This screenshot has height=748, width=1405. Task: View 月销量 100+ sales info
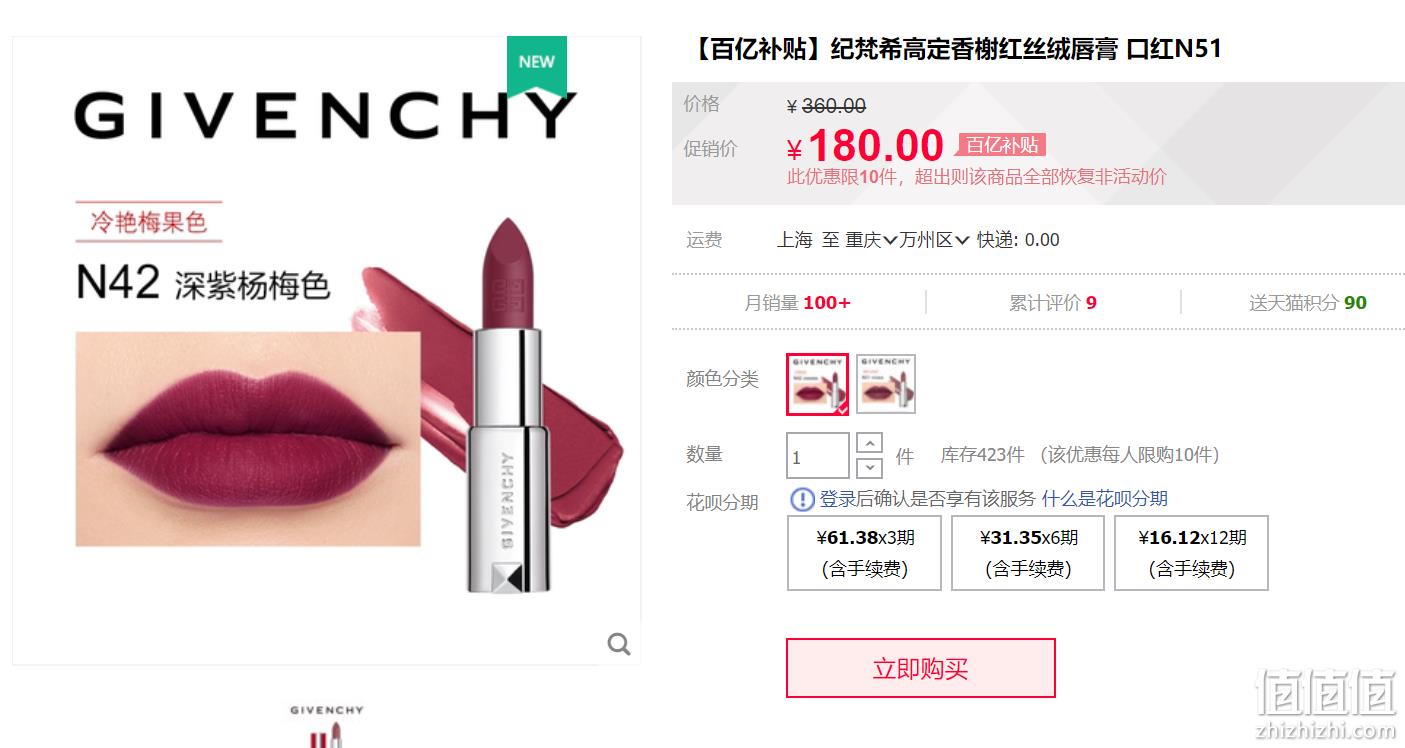pos(797,303)
